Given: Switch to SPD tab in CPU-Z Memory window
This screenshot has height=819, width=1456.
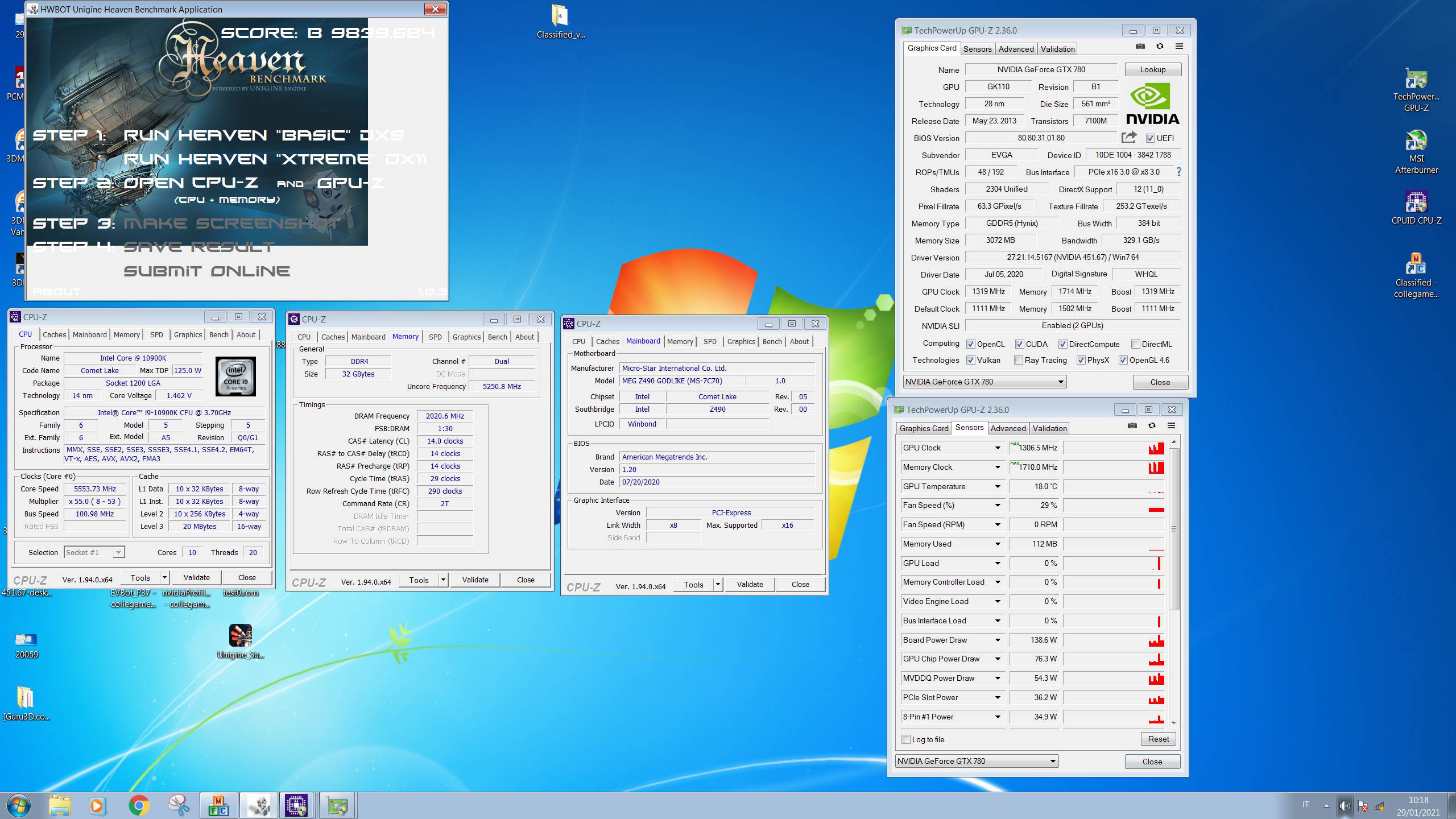Looking at the screenshot, I should pyautogui.click(x=435, y=337).
